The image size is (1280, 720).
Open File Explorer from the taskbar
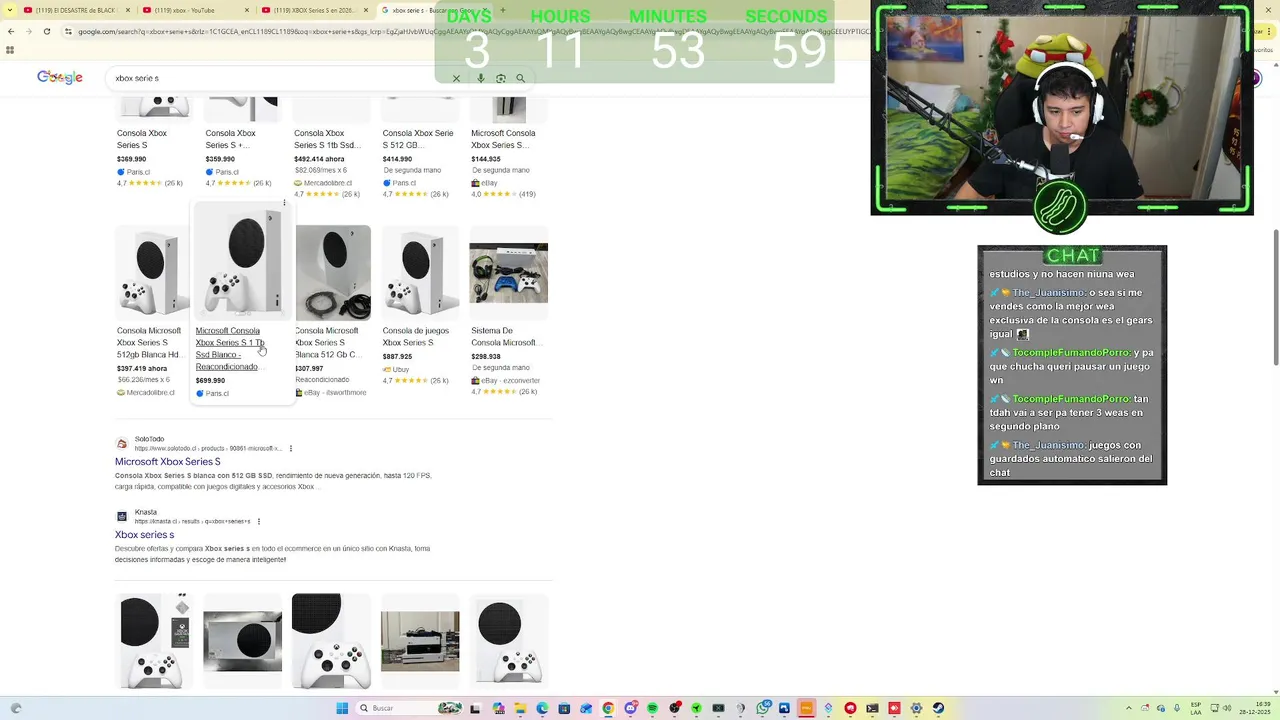click(x=520, y=708)
